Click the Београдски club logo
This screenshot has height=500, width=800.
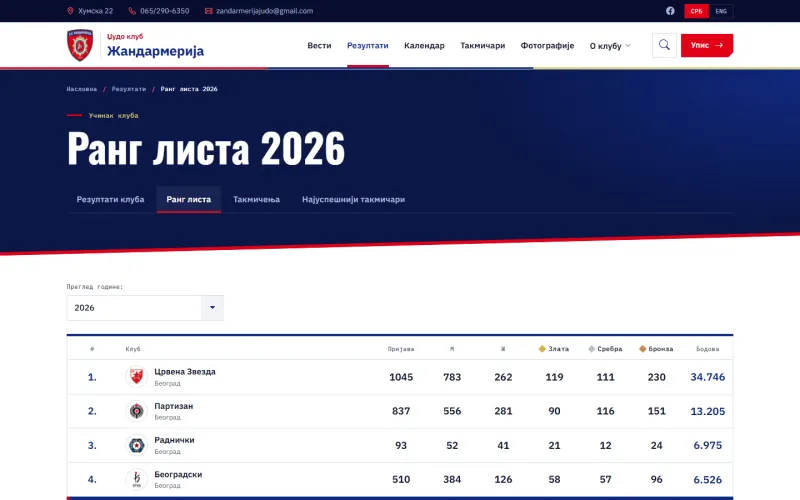[136, 480]
